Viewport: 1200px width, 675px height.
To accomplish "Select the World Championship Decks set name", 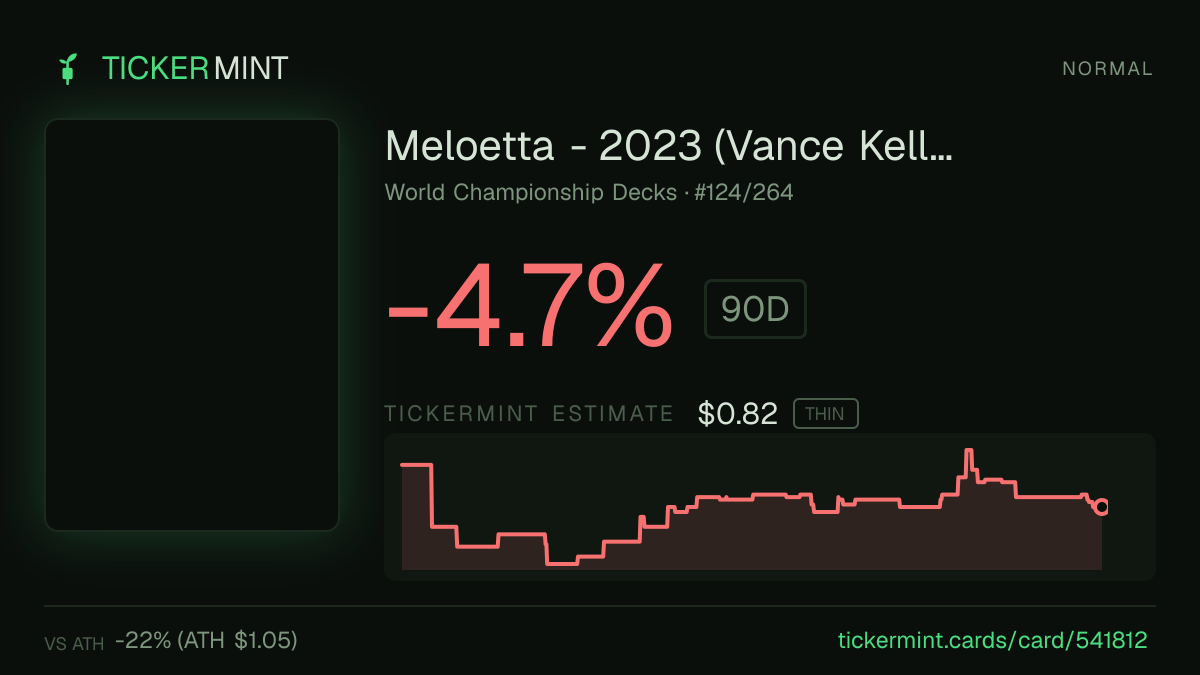I will click(531, 193).
